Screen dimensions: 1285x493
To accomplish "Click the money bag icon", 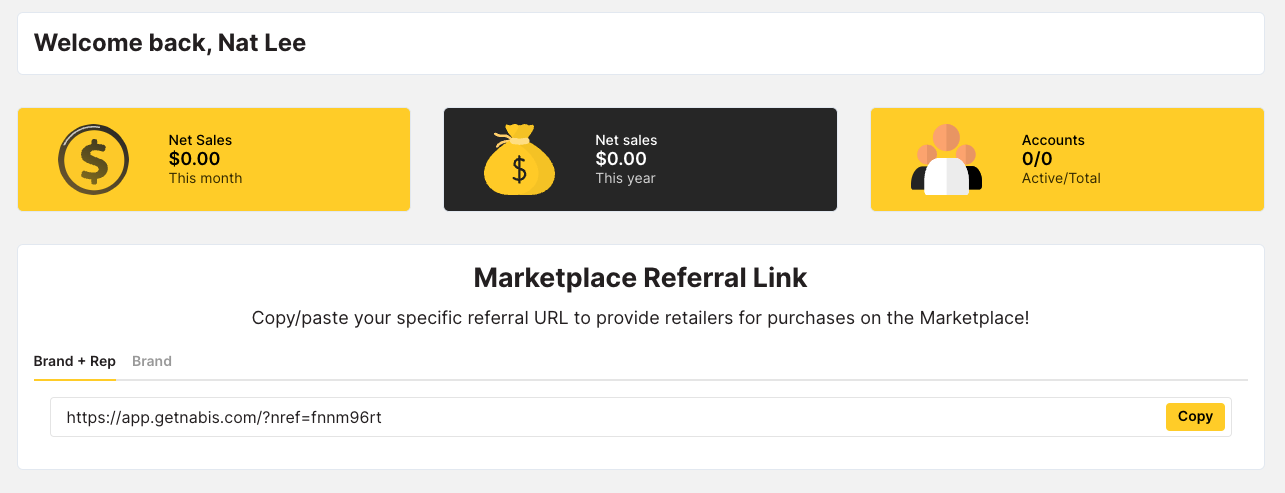I will (x=519, y=160).
